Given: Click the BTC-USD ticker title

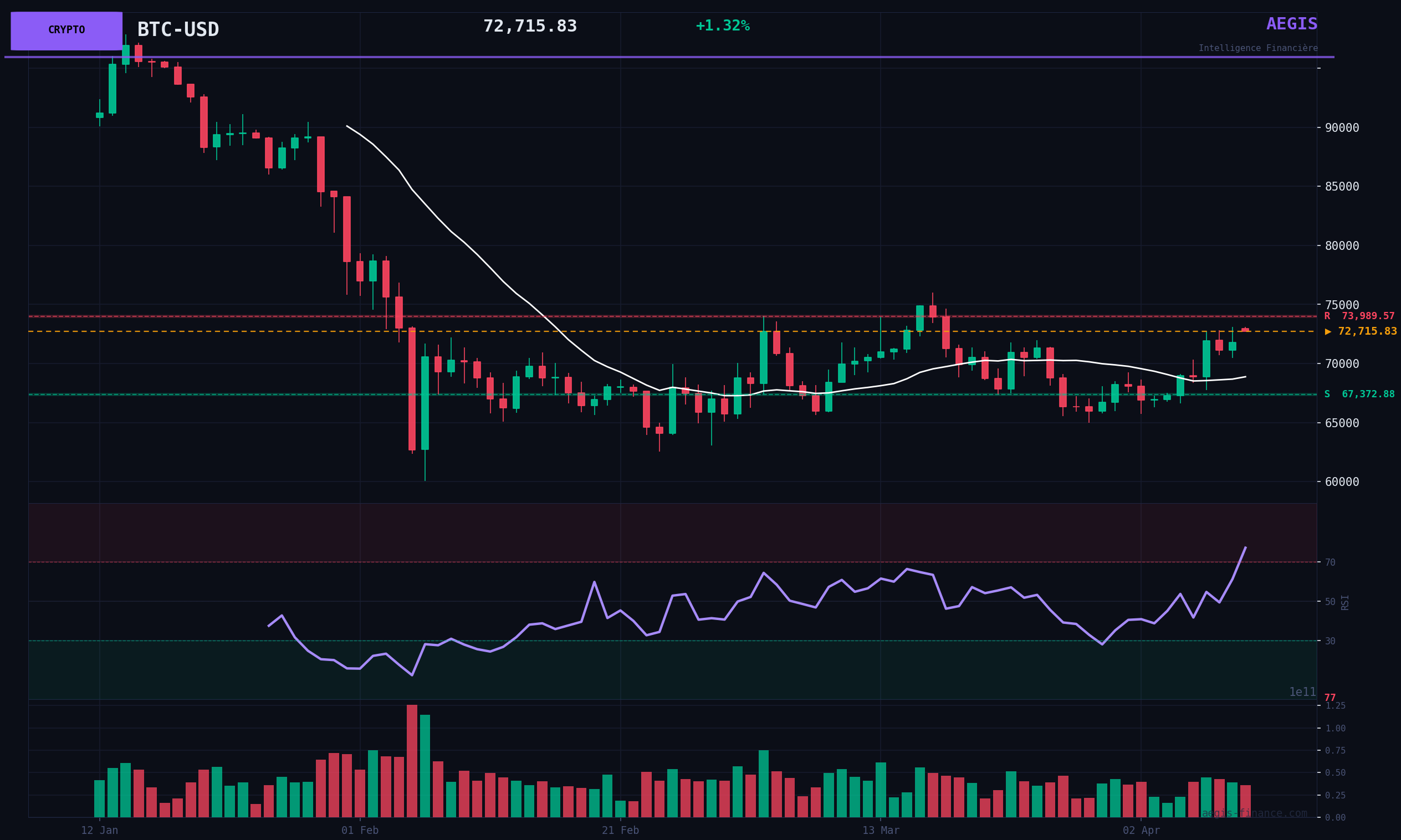Looking at the screenshot, I should point(178,30).
